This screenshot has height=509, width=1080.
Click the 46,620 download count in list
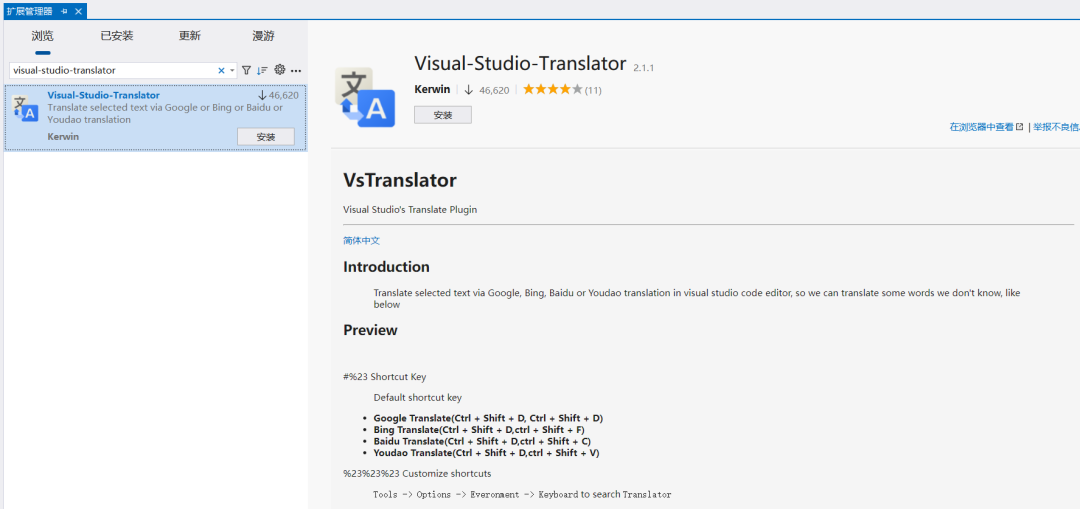click(278, 95)
